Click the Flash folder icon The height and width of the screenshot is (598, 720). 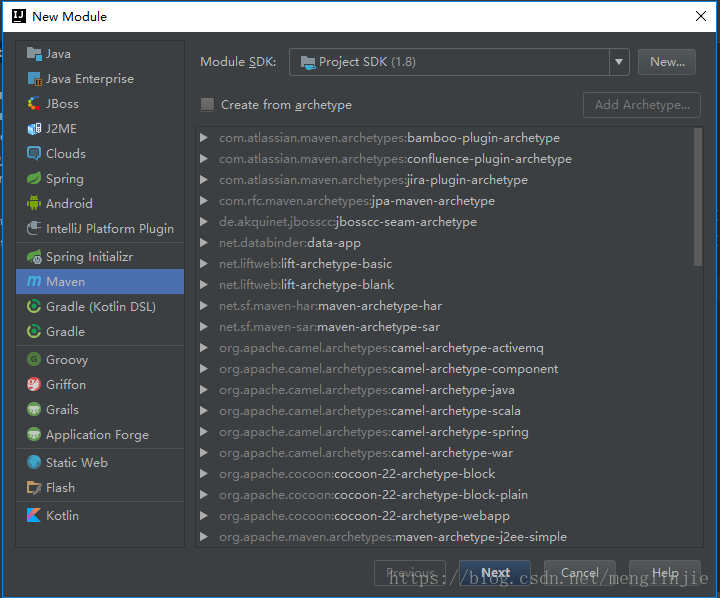[x=34, y=487]
